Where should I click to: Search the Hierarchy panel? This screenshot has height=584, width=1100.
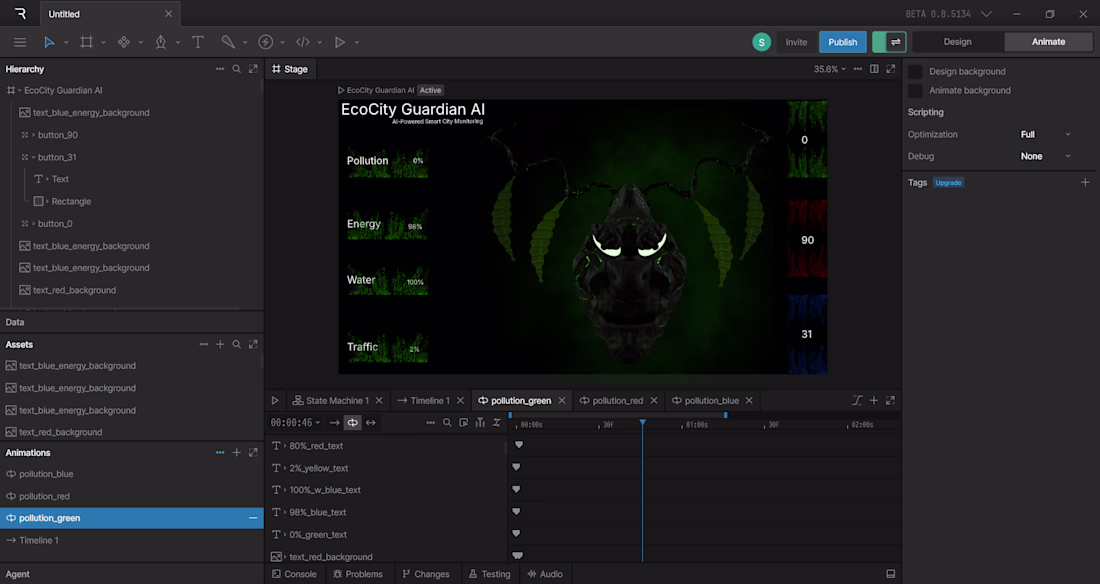236,69
